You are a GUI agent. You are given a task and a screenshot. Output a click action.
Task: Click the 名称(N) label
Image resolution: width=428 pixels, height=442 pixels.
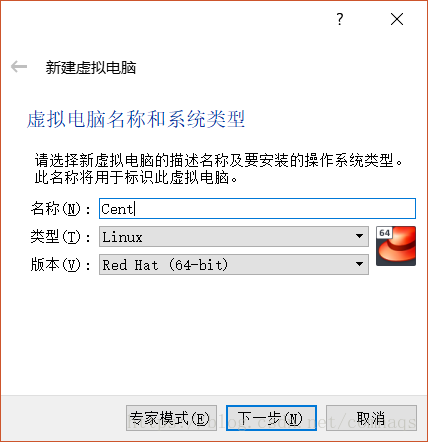[x=60, y=209]
